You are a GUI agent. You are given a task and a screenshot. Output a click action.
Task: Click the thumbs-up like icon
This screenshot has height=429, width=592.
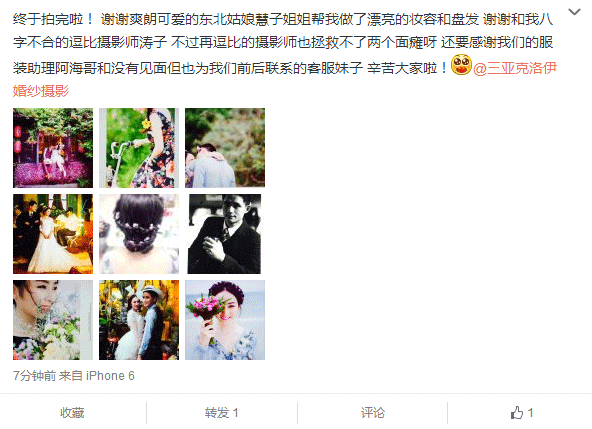(517, 412)
